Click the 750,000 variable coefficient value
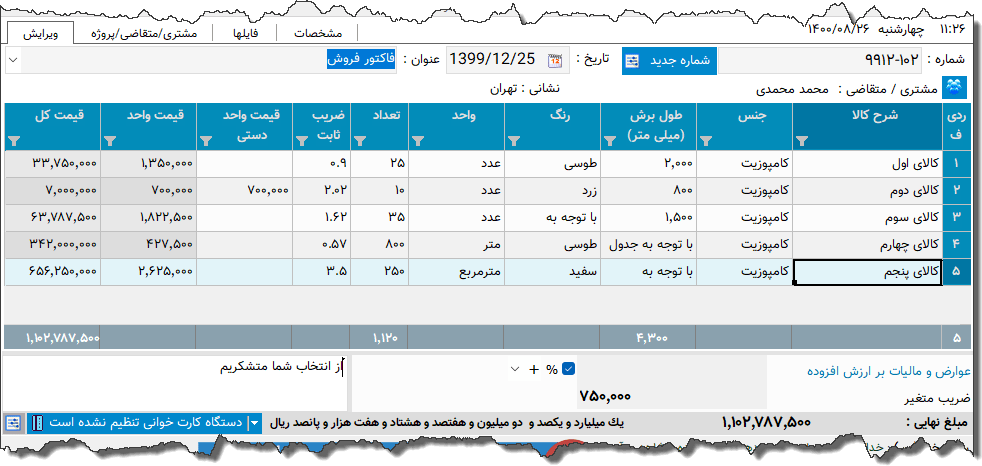The width and height of the screenshot is (982, 466). tap(605, 396)
